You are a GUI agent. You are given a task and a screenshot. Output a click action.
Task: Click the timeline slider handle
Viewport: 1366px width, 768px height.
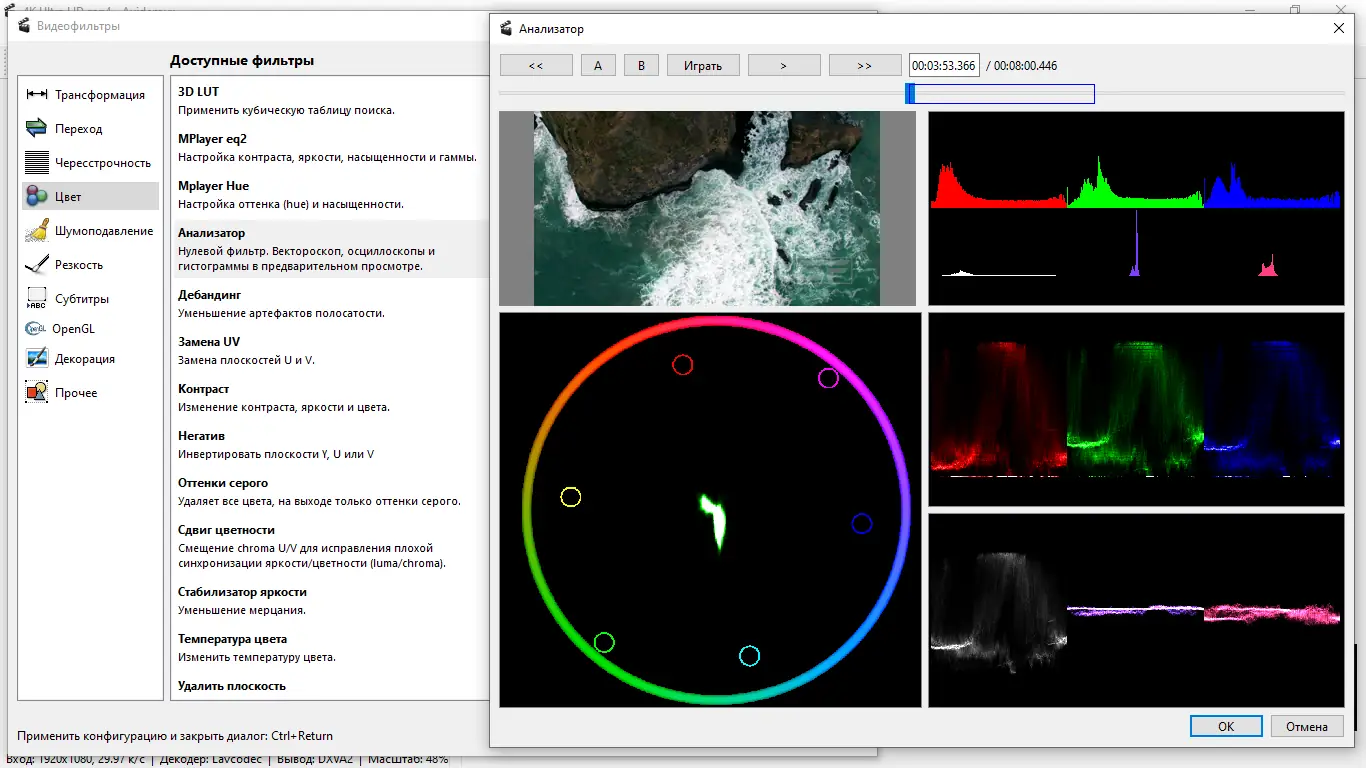tap(910, 94)
